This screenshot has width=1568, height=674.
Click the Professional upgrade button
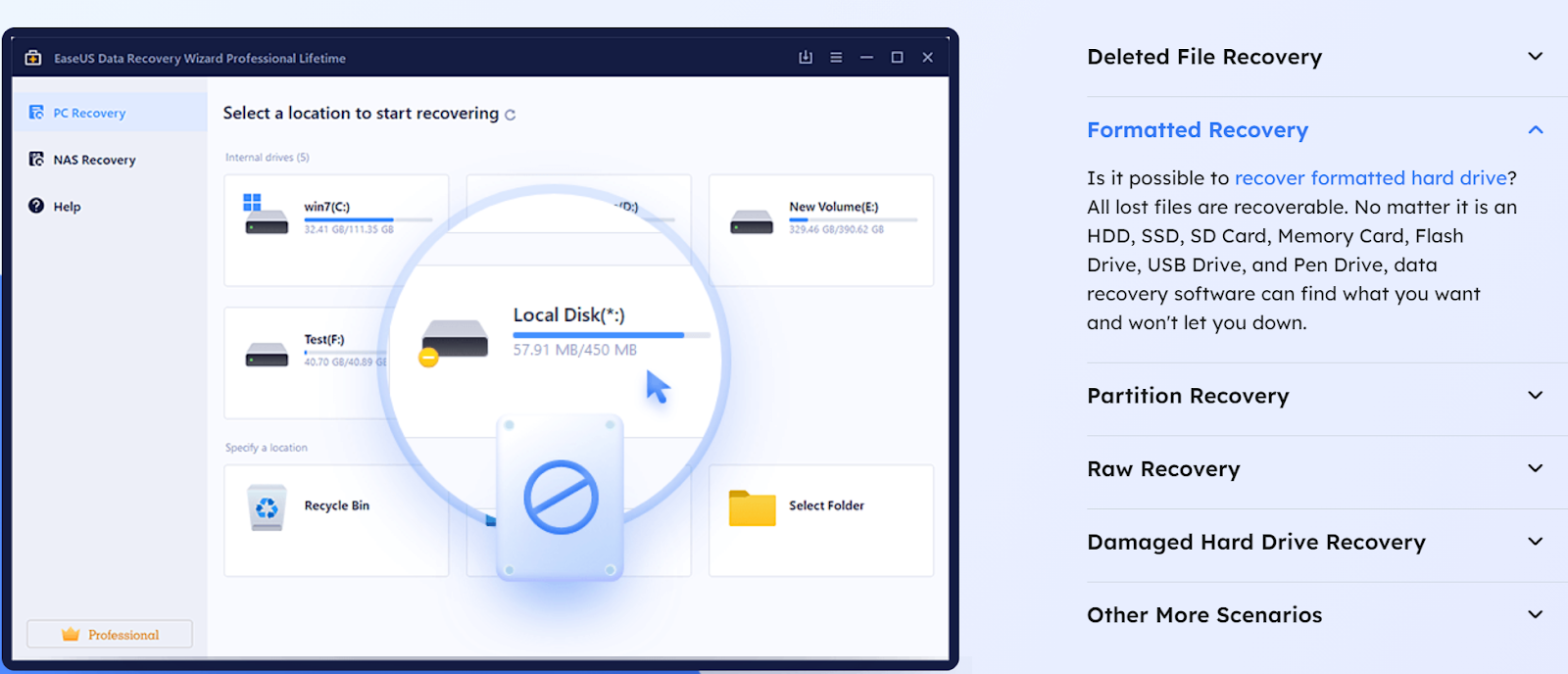tap(110, 635)
